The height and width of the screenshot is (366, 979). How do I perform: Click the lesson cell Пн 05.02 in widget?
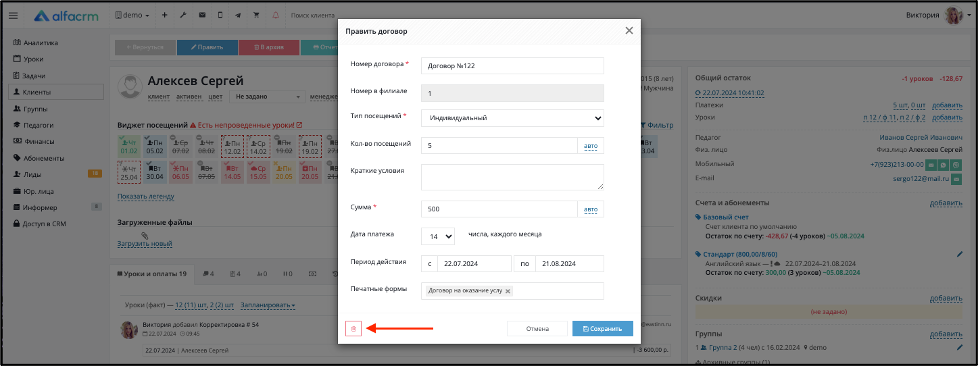pyautogui.click(x=154, y=146)
